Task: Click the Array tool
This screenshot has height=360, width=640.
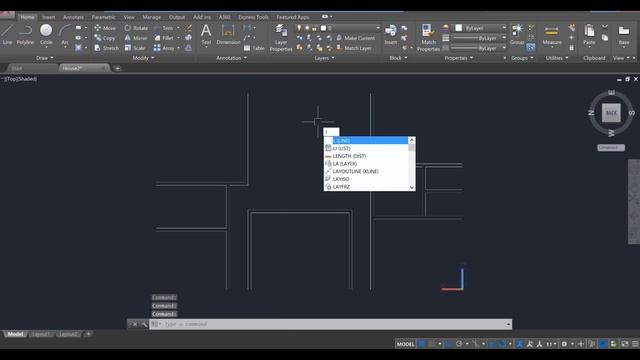Action: click(x=164, y=48)
